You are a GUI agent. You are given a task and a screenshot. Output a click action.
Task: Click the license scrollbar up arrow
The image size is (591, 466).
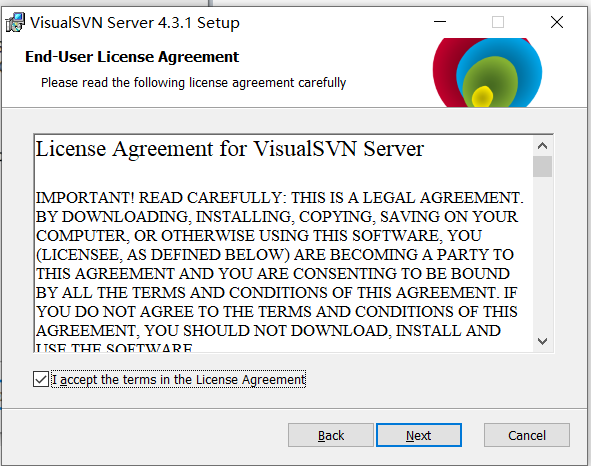pos(542,146)
